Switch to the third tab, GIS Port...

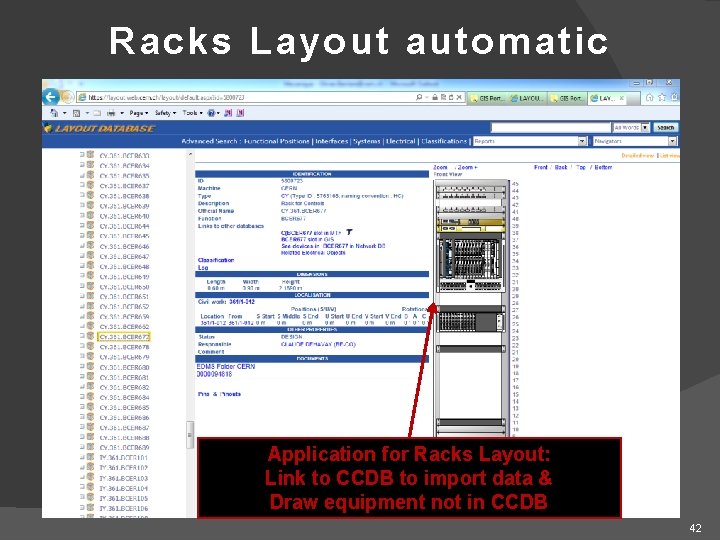pyautogui.click(x=568, y=98)
